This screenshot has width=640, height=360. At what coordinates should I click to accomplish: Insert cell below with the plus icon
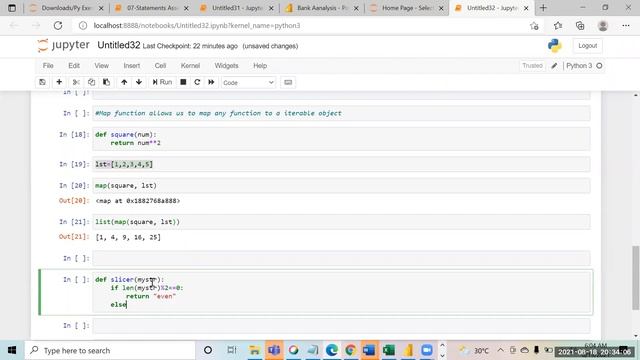59,82
